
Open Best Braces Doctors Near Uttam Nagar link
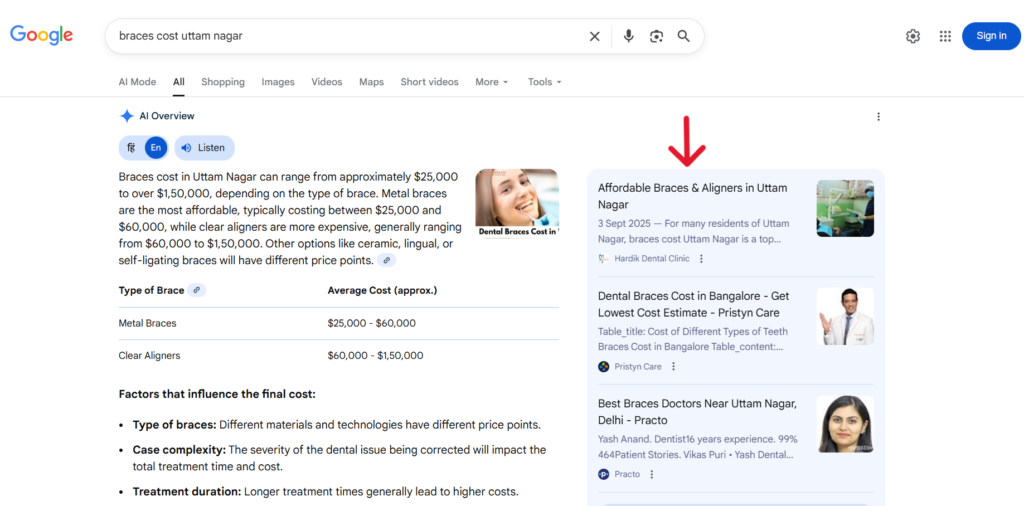click(x=697, y=411)
